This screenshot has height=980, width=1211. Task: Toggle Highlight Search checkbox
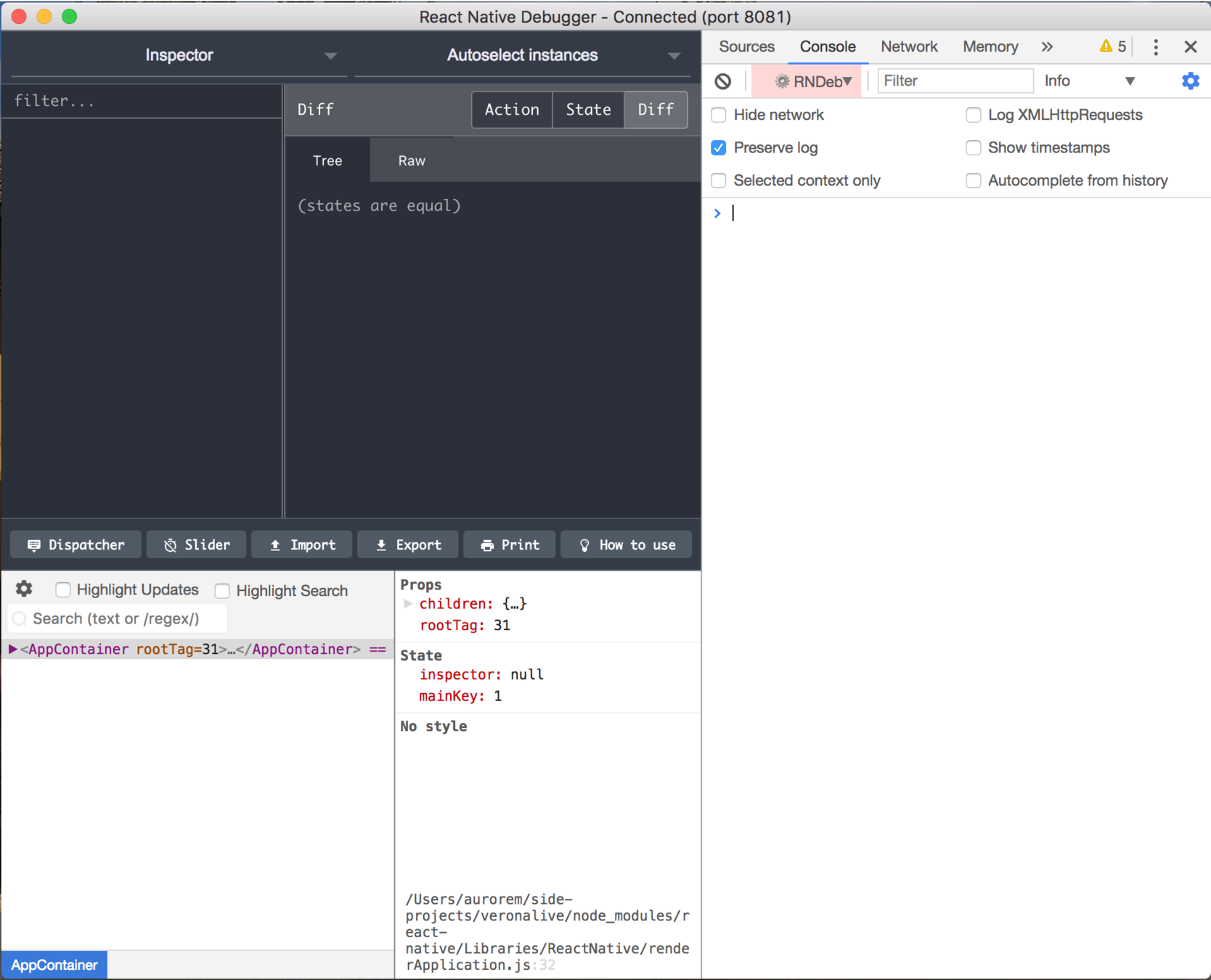tap(223, 591)
